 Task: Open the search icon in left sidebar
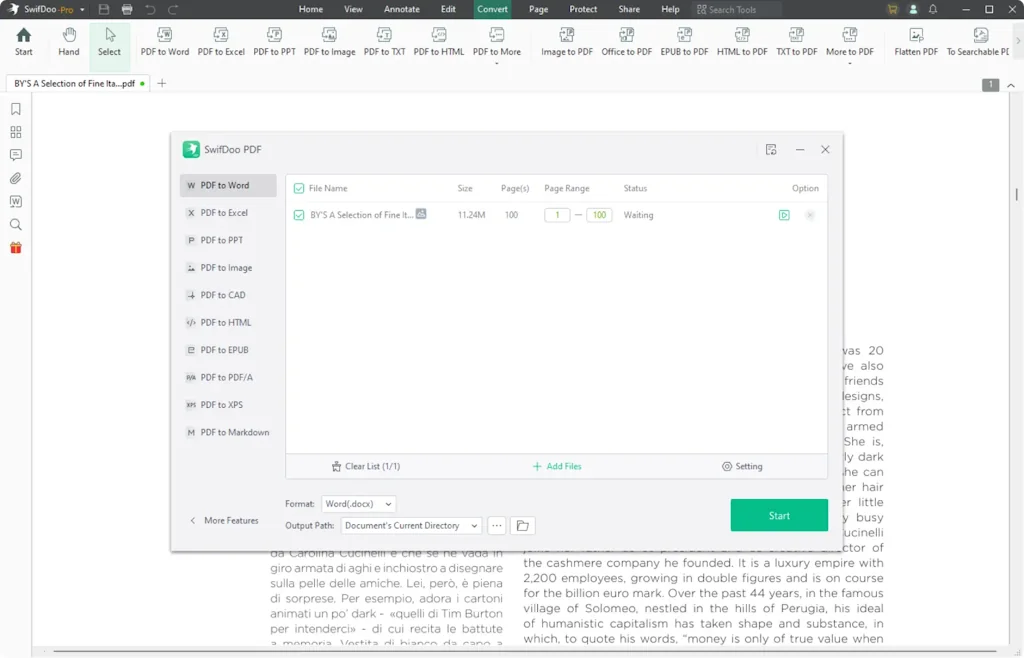pos(15,224)
